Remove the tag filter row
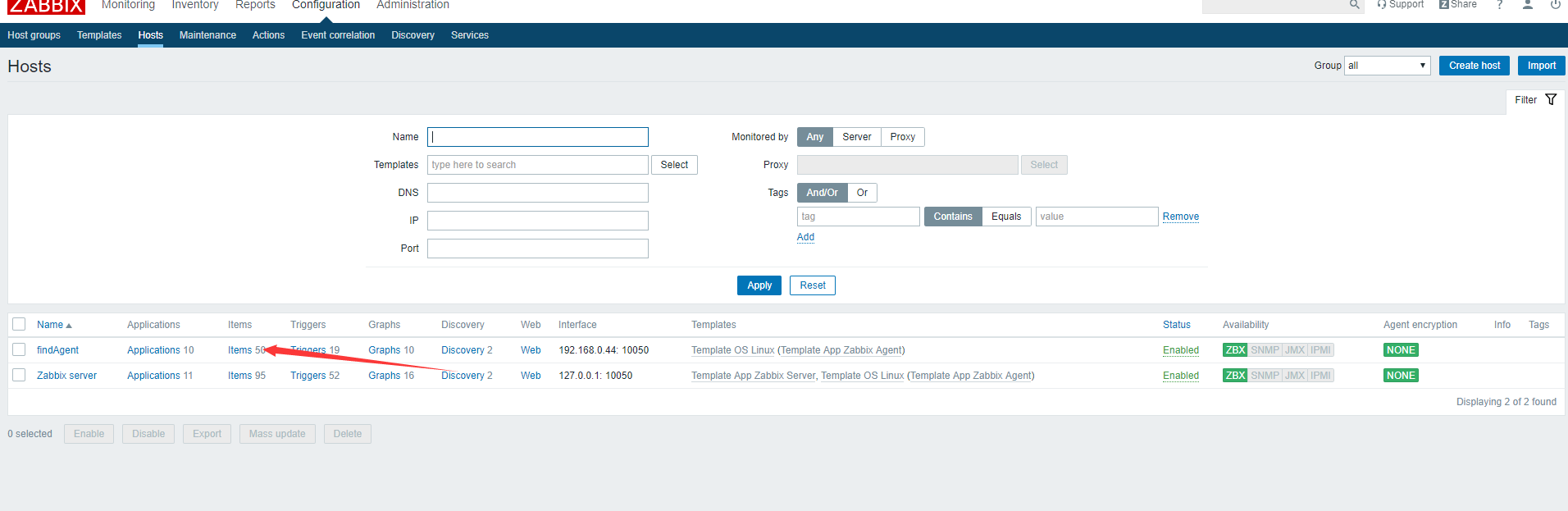1568x511 pixels. point(1181,217)
